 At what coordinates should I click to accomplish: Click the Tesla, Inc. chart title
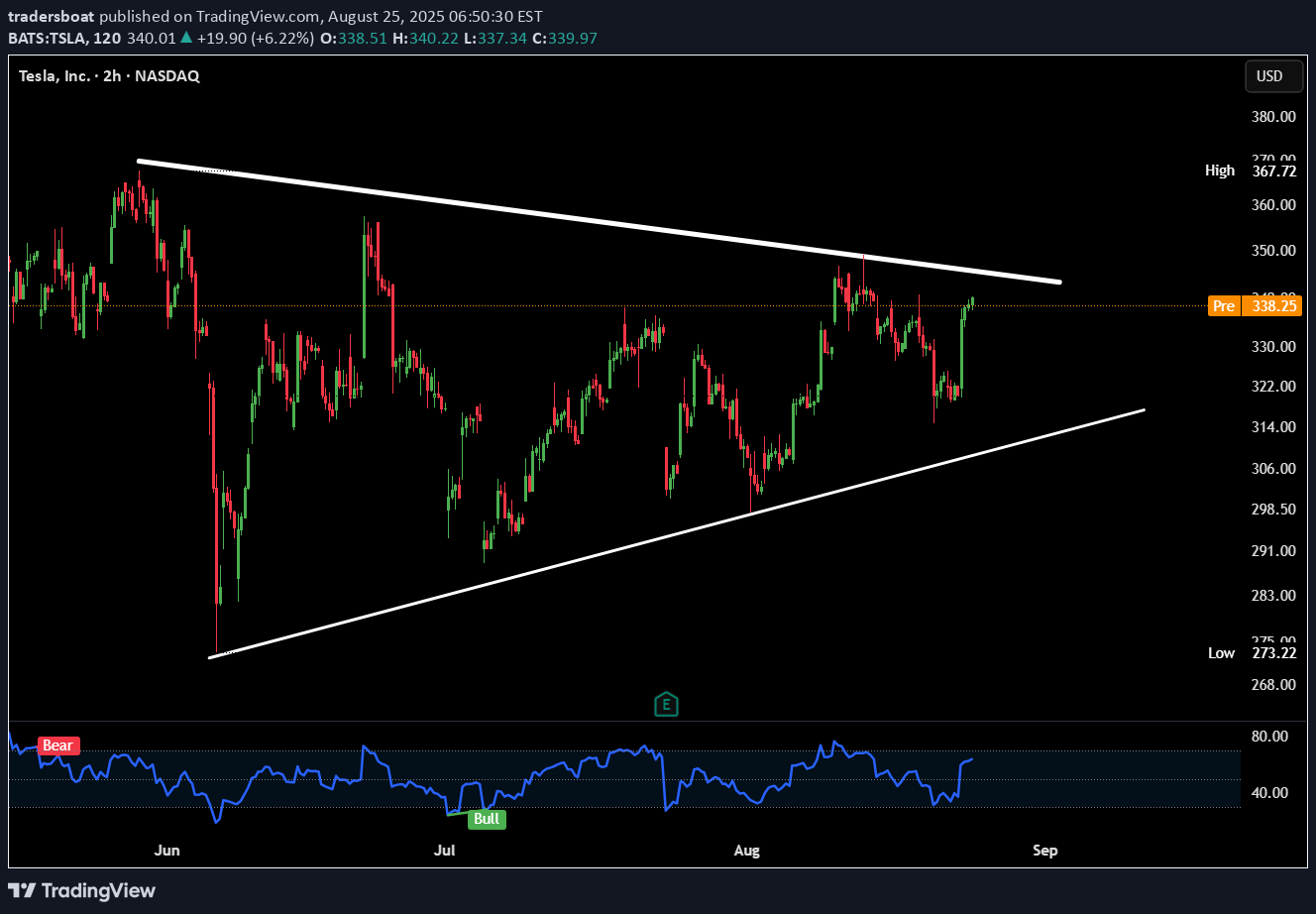109,75
